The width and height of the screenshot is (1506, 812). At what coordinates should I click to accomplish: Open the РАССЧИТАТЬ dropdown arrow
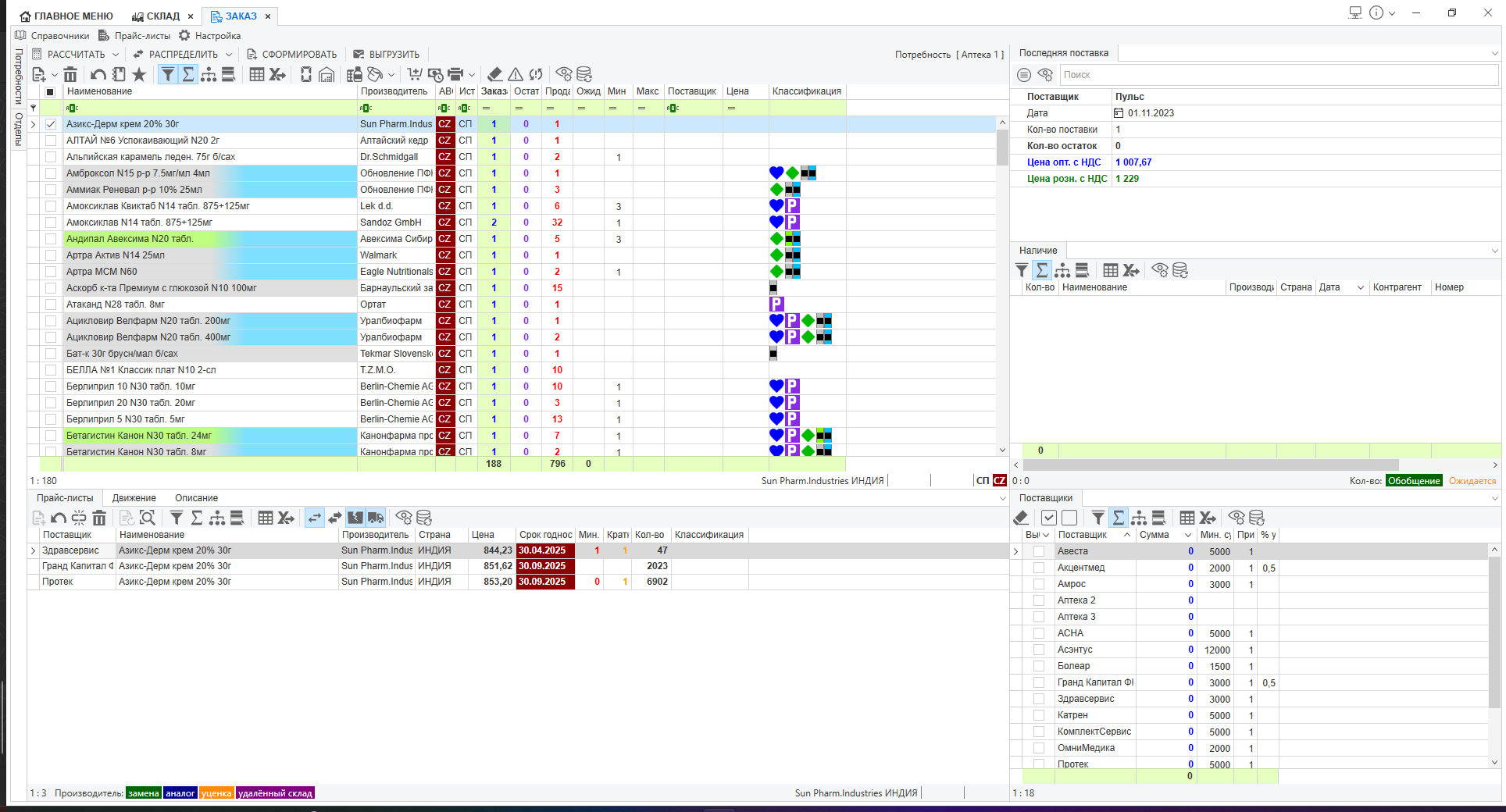point(116,55)
